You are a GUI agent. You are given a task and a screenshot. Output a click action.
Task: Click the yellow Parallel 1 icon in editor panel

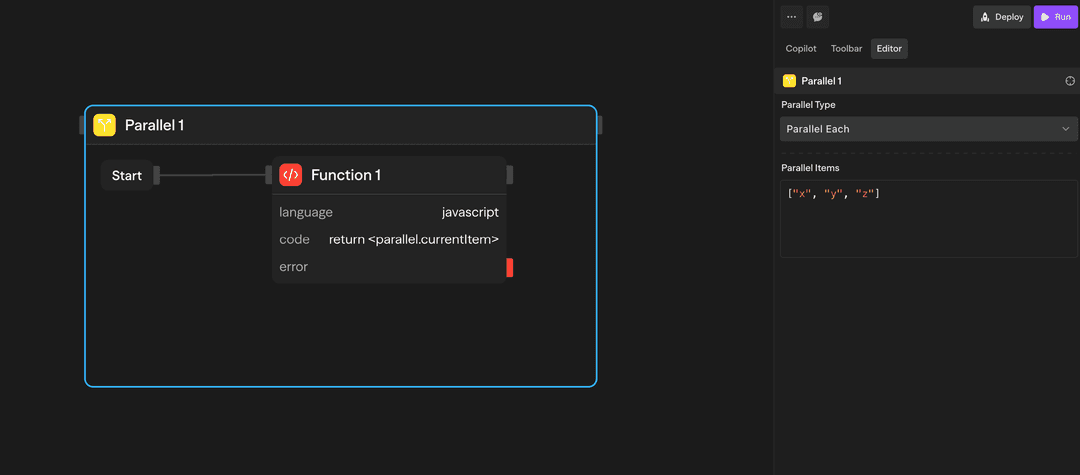point(789,81)
